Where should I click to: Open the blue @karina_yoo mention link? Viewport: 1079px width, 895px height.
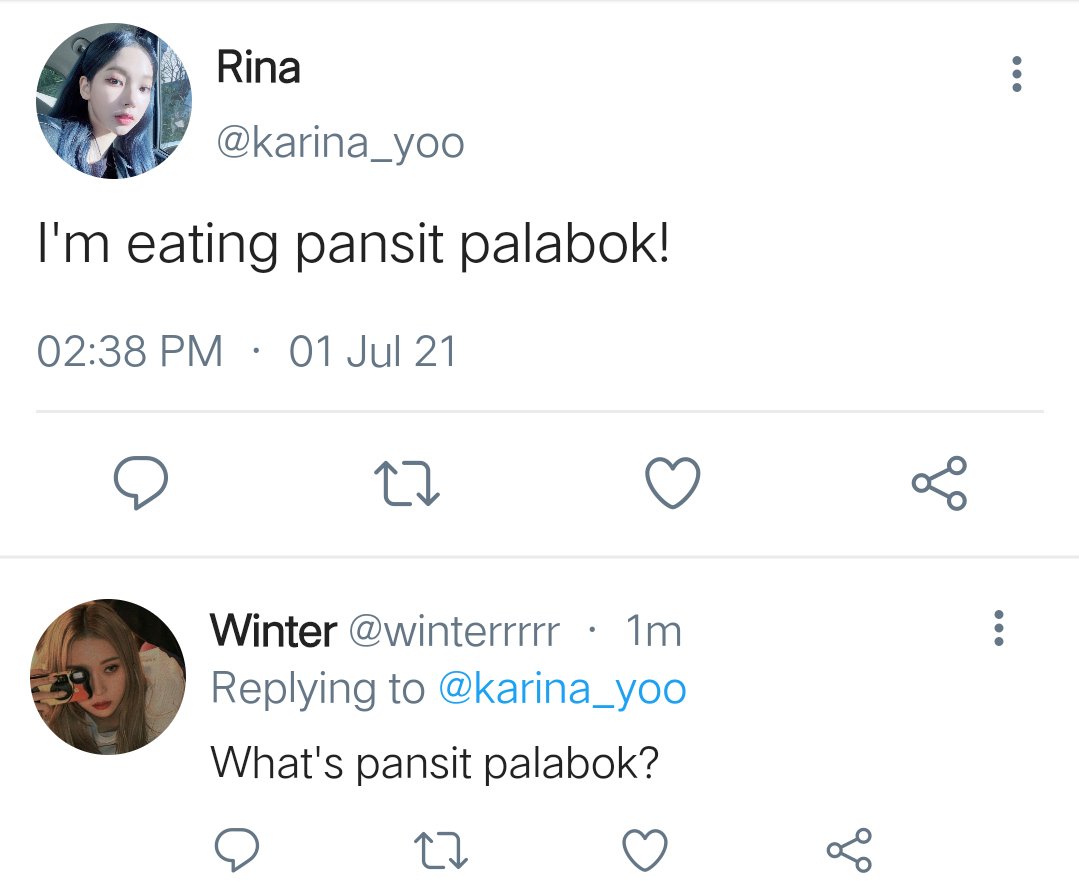coord(562,689)
